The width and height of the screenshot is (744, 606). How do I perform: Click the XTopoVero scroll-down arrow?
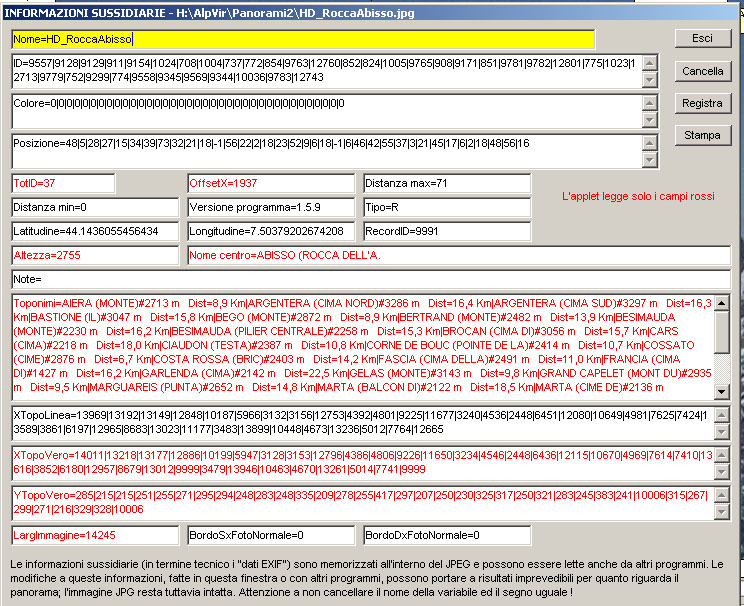(722, 471)
